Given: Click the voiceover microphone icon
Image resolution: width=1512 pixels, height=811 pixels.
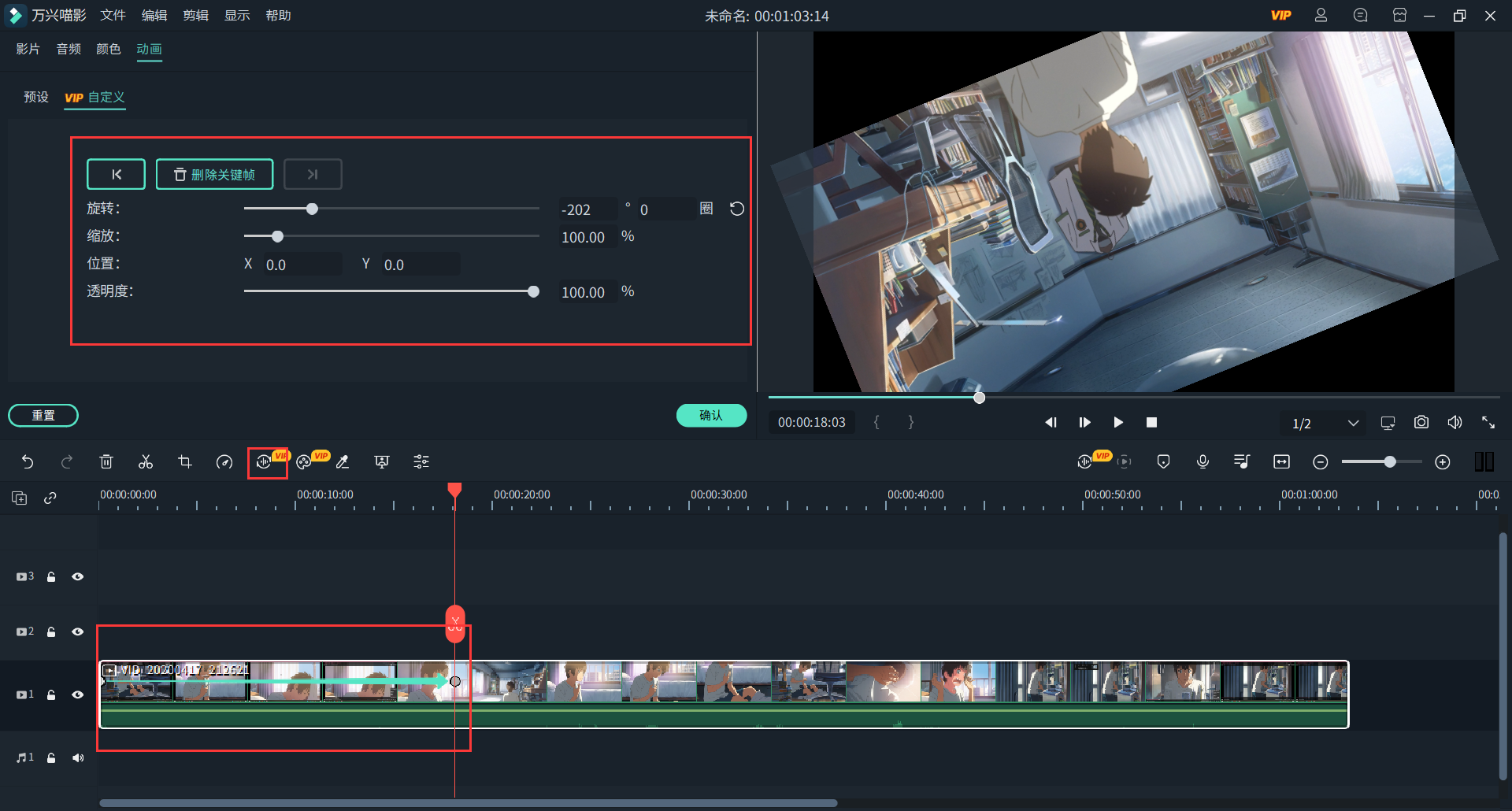Looking at the screenshot, I should pyautogui.click(x=1203, y=462).
